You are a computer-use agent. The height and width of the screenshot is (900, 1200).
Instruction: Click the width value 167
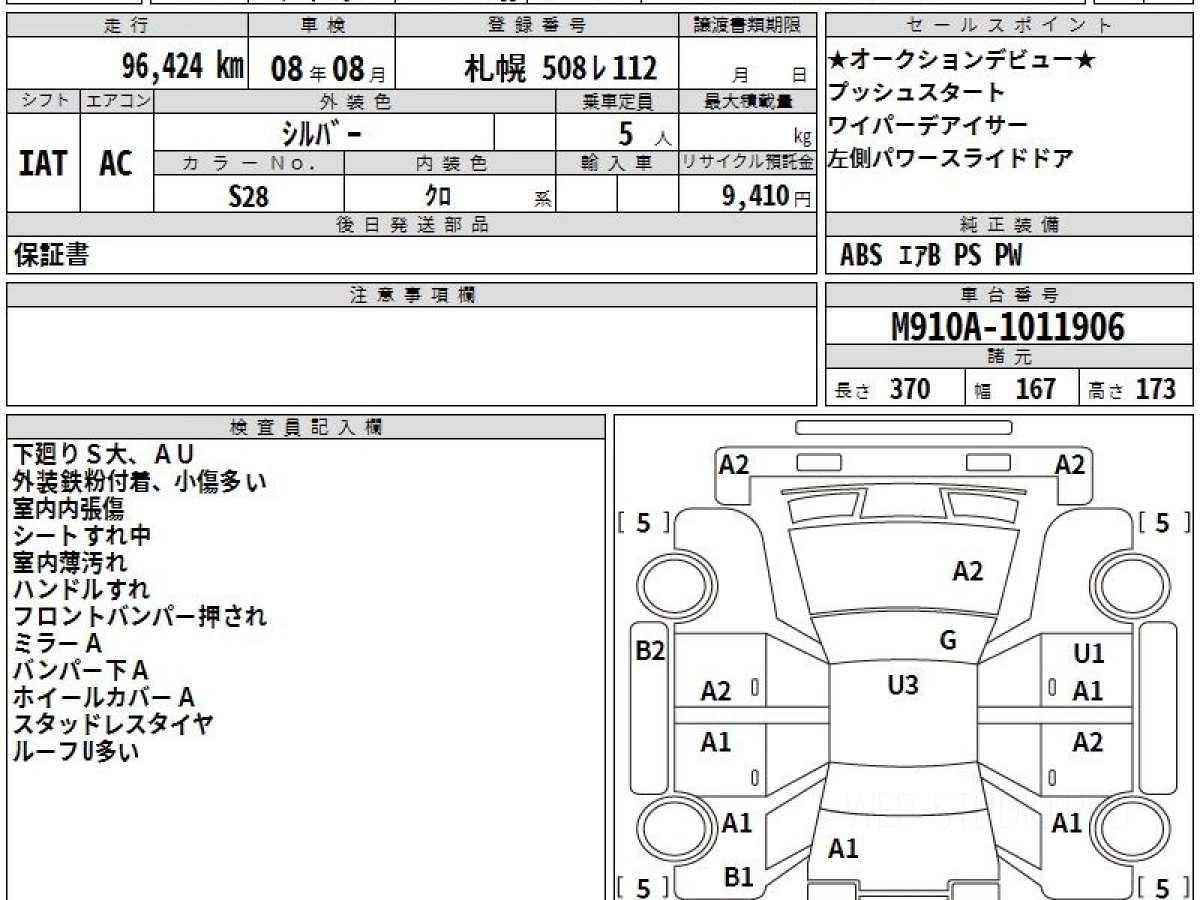[x=1036, y=389]
